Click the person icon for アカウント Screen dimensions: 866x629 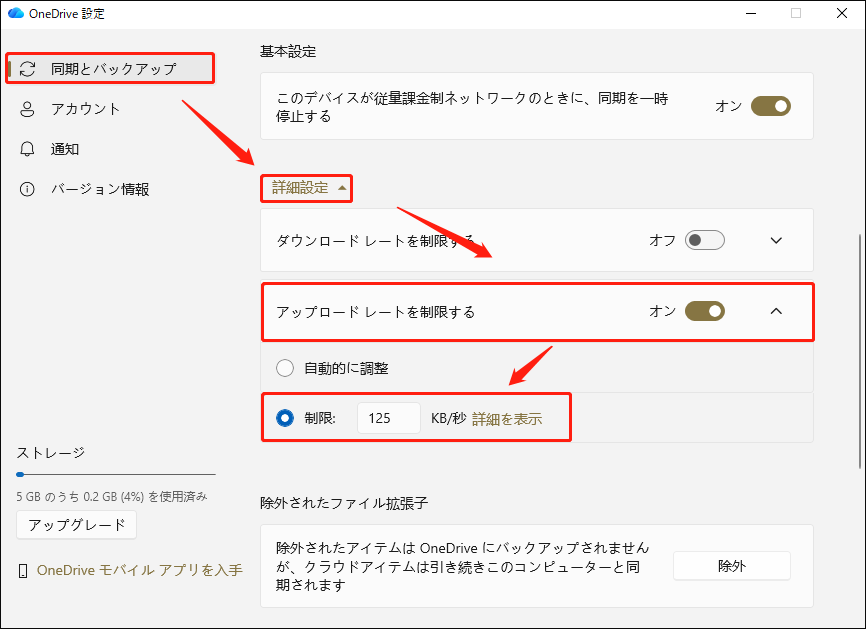27,108
